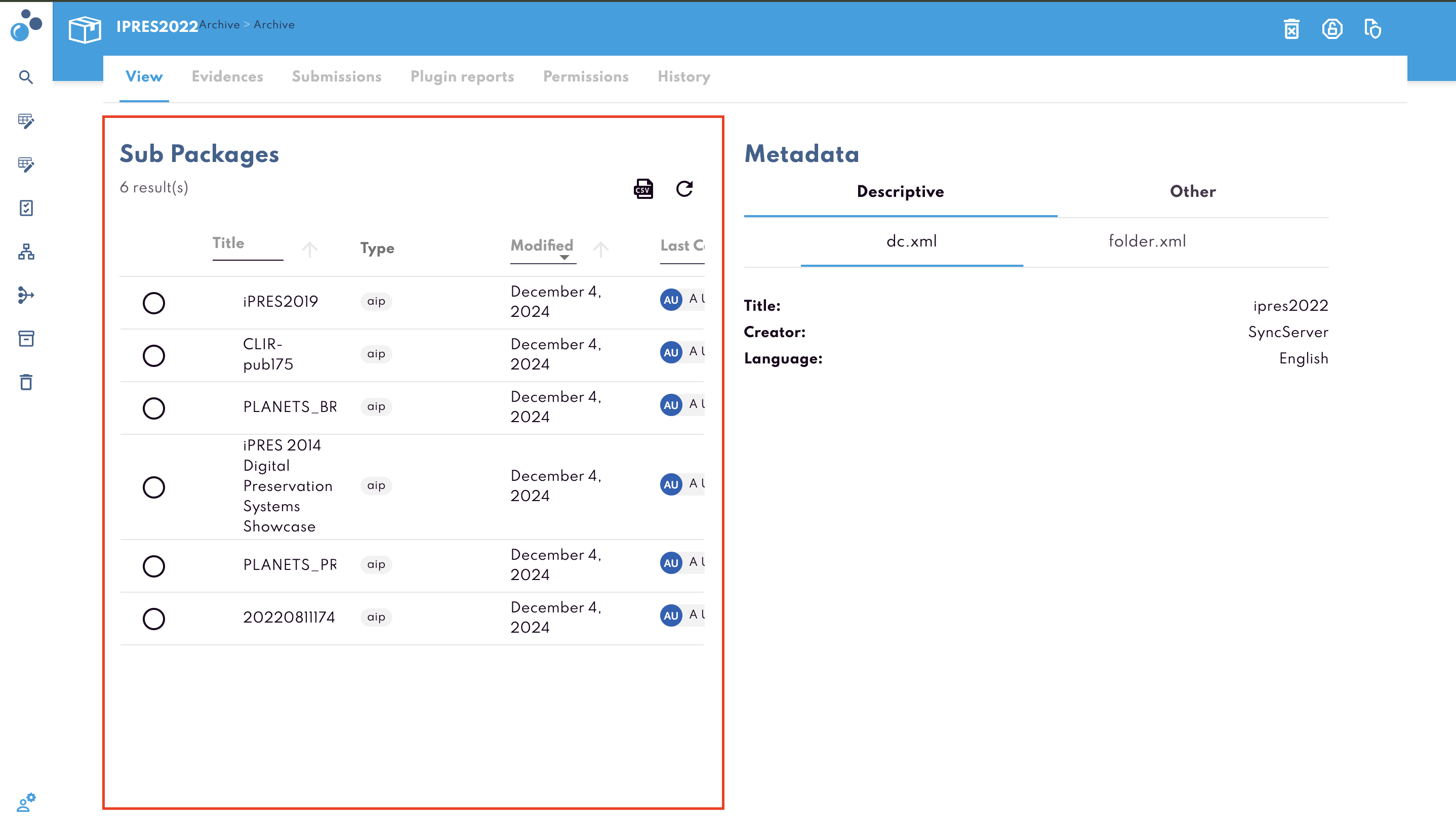Open iPRES 2014 Digital Preservation Systems Showcase
Image resolution: width=1456 pixels, height=824 pixels.
[x=288, y=486]
